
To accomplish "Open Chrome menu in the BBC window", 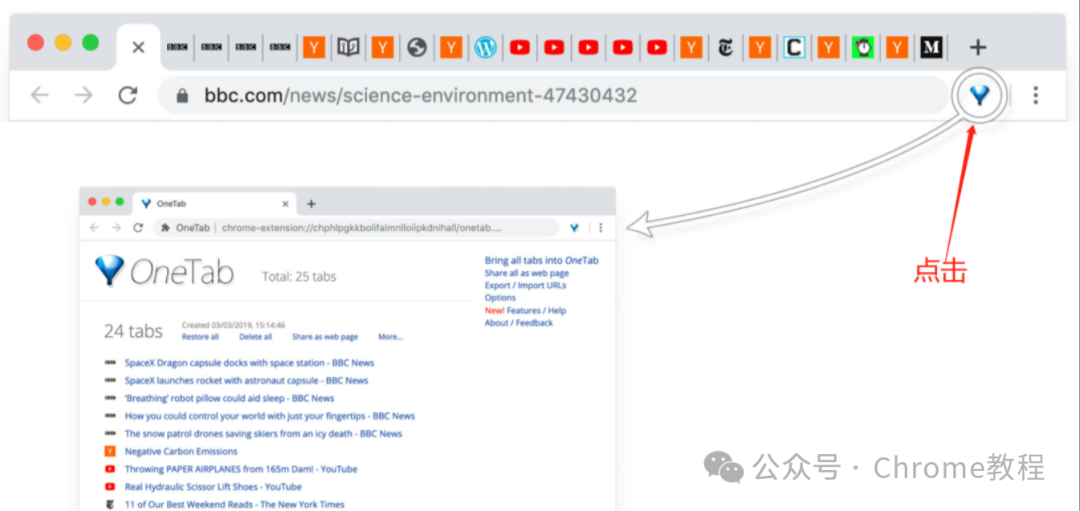I will (1035, 95).
